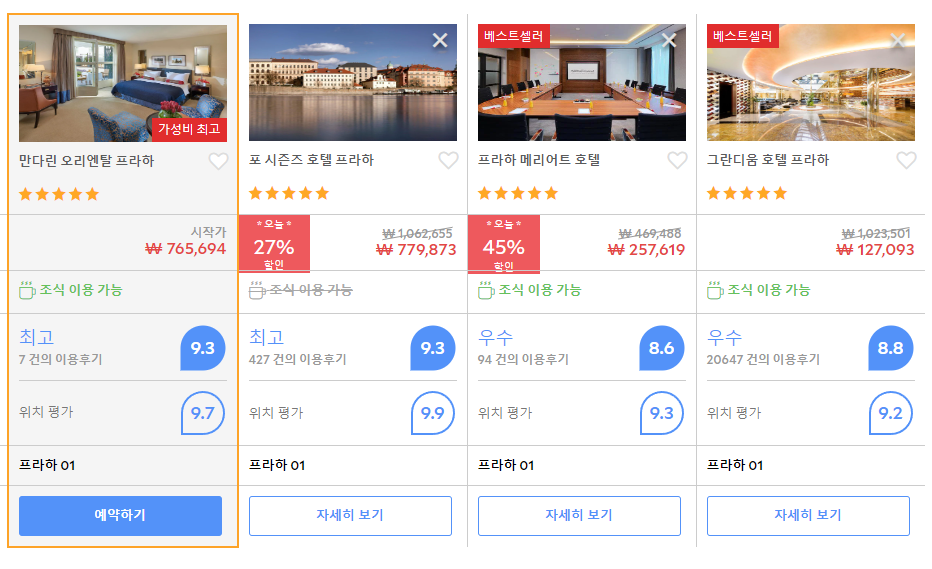Toggle heart for 포 시즌즈 호텔 프라하
Screen dimensions: 932x569
pos(448,161)
